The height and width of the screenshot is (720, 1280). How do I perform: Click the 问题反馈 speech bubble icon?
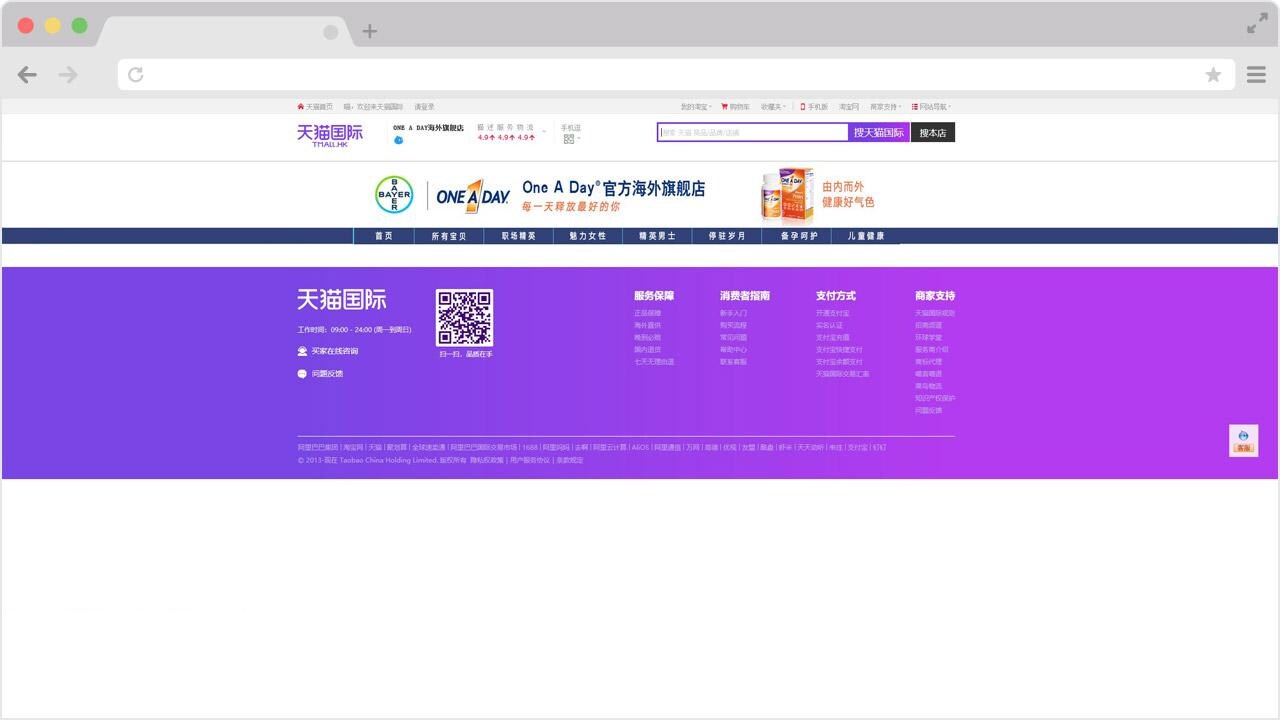pyautogui.click(x=302, y=374)
